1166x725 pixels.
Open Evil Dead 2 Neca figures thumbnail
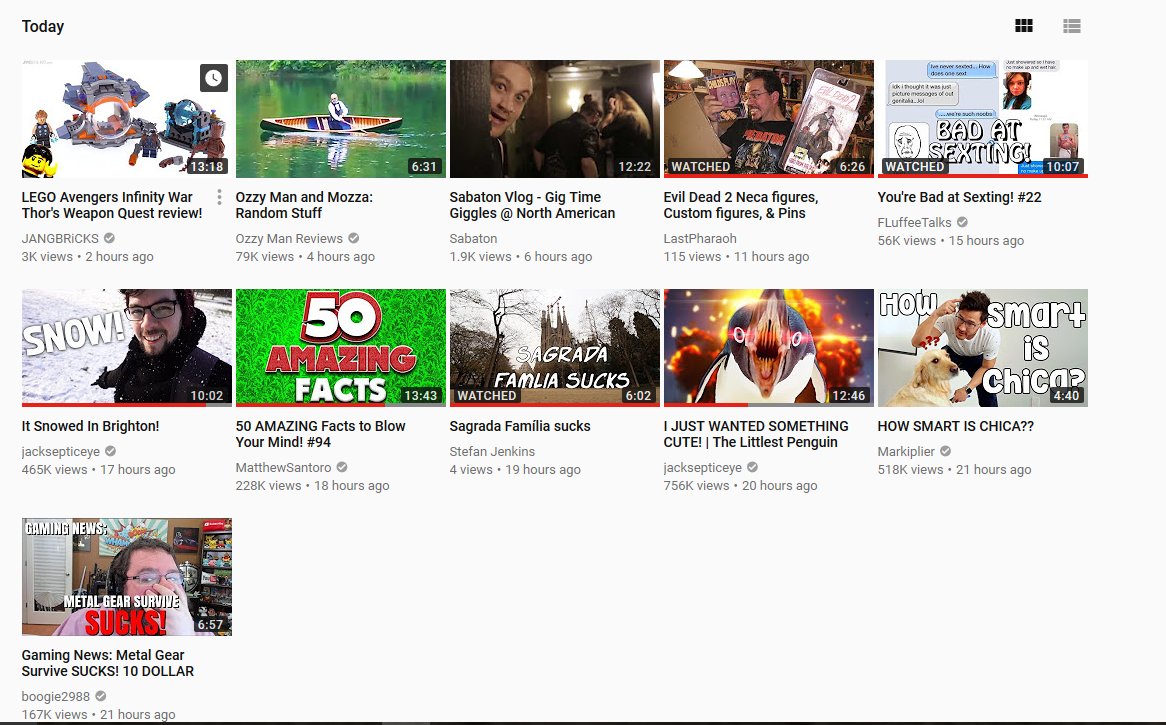(x=769, y=119)
